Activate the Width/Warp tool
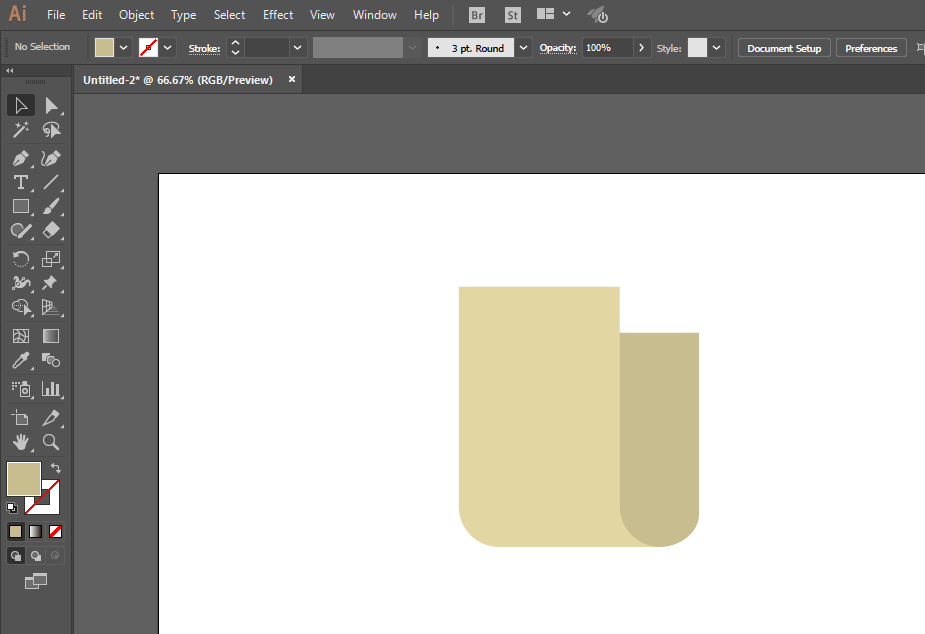This screenshot has height=634, width=925. tap(21, 283)
